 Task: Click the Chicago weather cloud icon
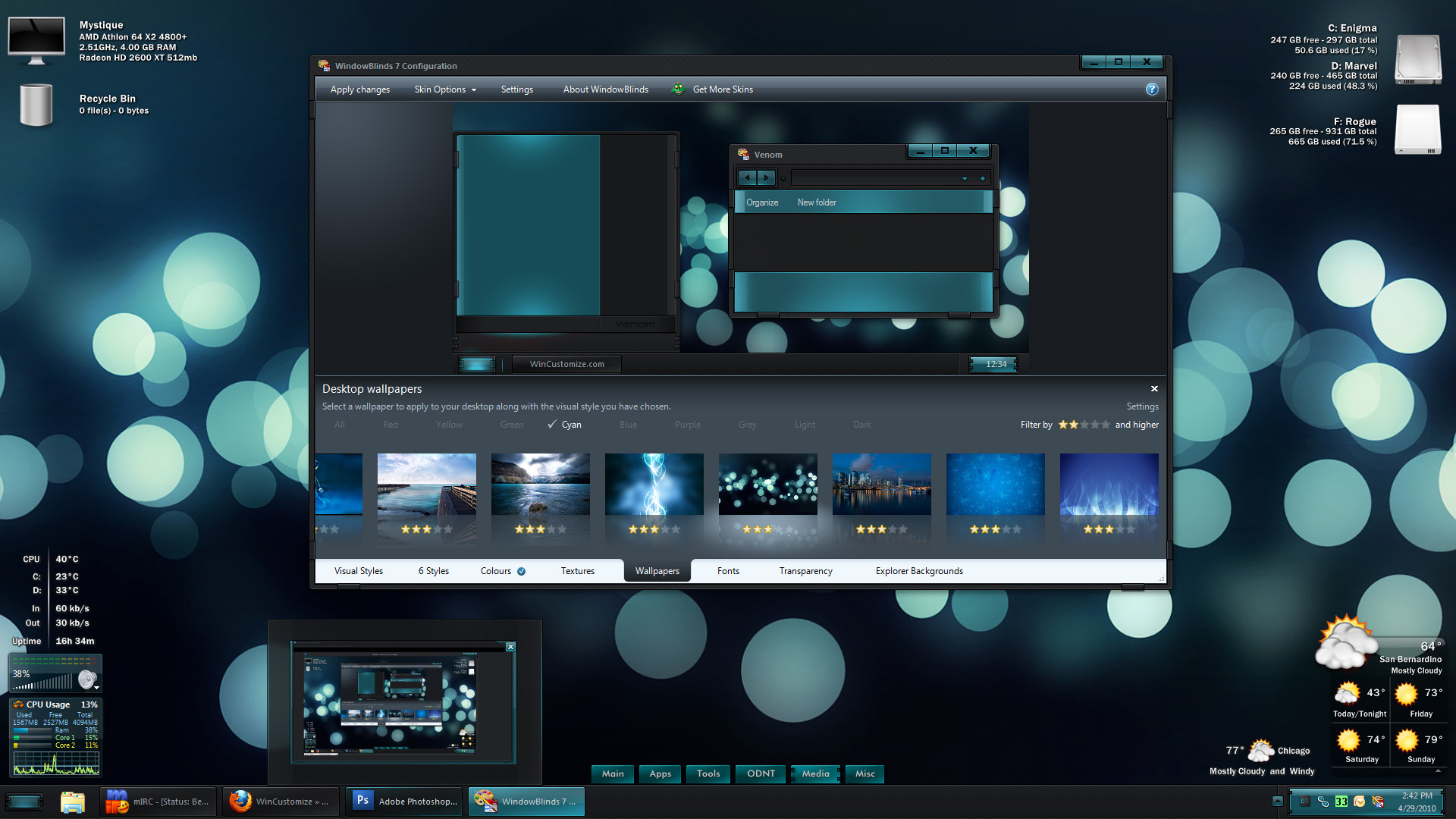[1261, 750]
